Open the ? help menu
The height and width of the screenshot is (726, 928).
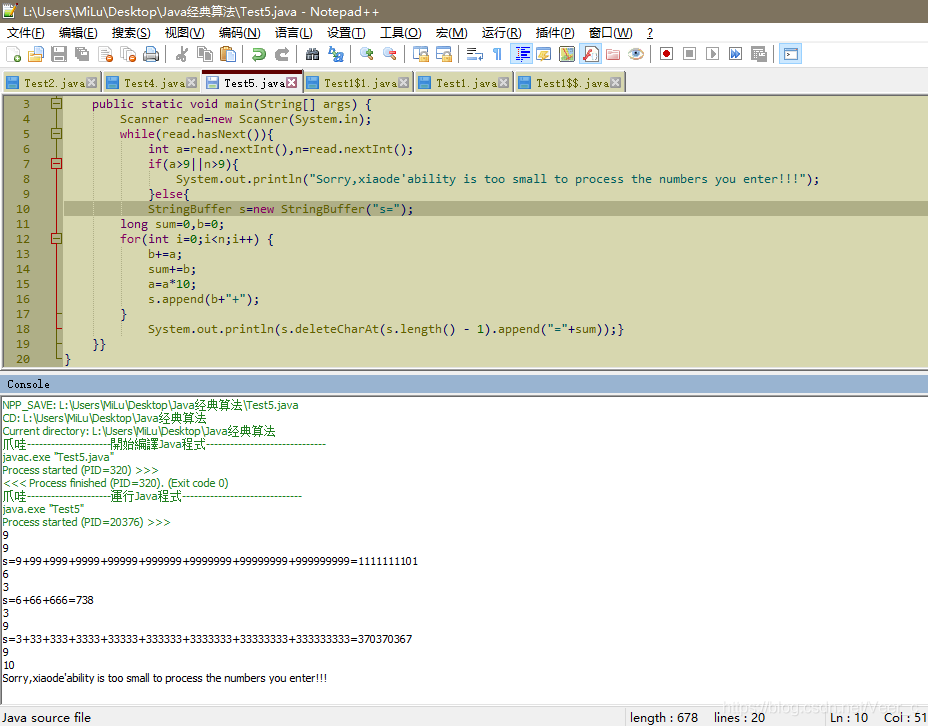pos(650,33)
